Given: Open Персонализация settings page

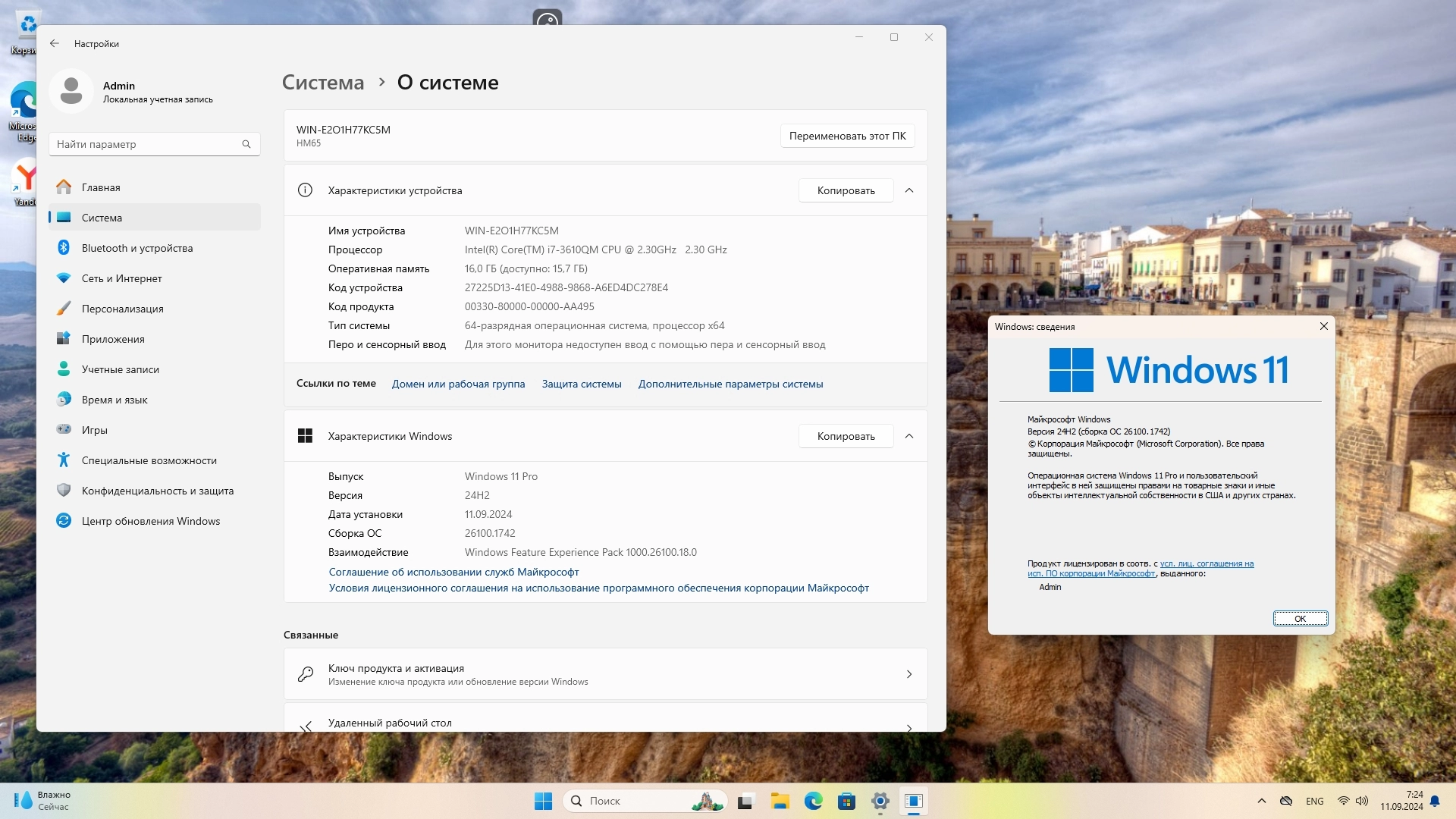Looking at the screenshot, I should (x=122, y=309).
